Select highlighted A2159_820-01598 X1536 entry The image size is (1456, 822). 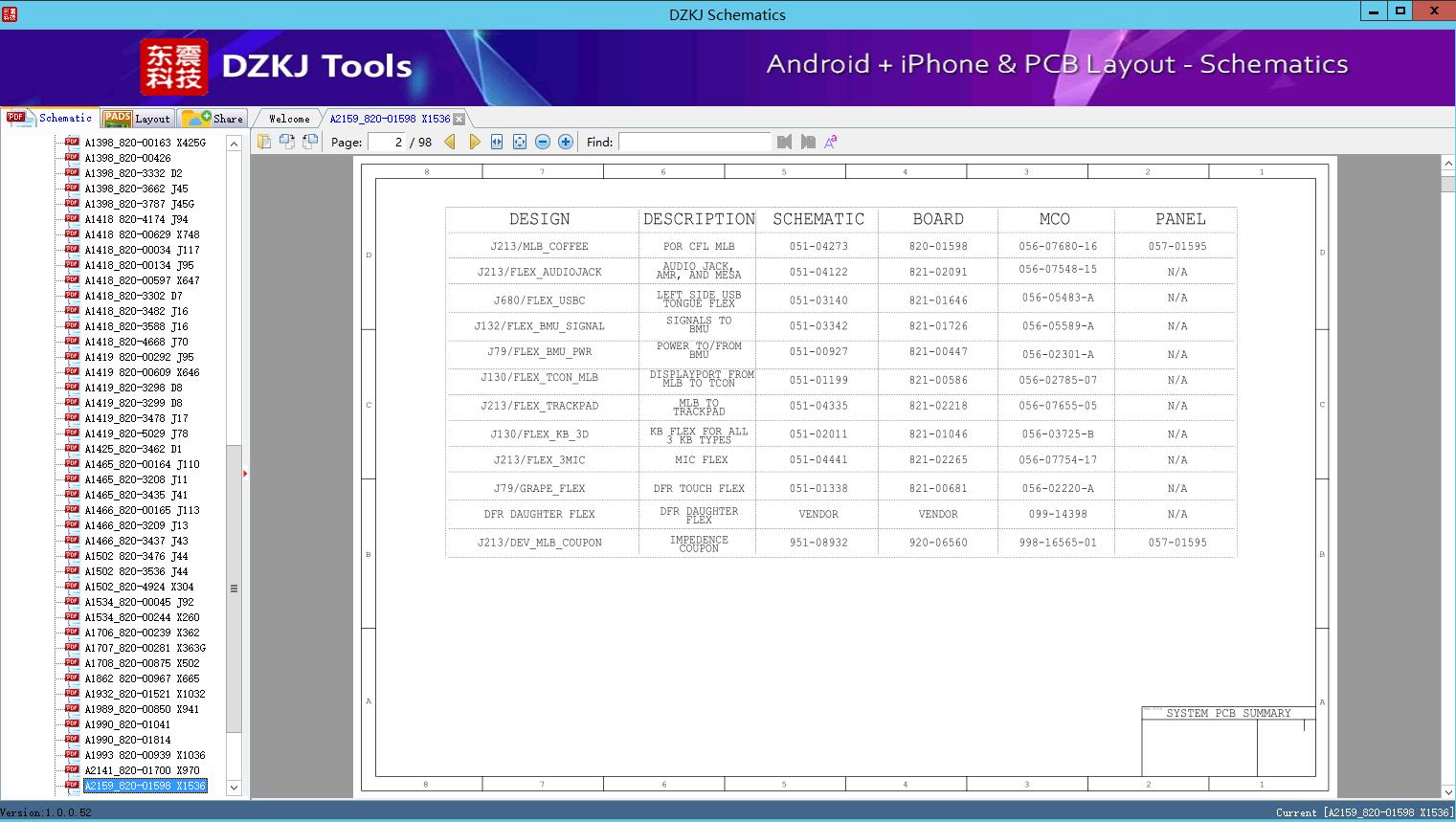click(145, 786)
